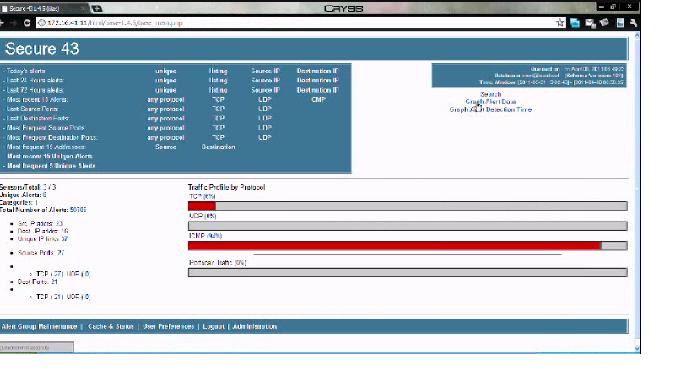683x384 pixels.
Task: Show Most Frequent Source Ports any protocol
Action: coord(166,128)
